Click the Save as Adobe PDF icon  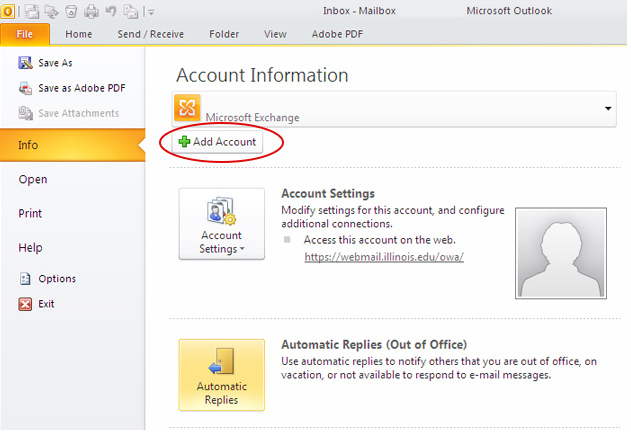[x=25, y=88]
